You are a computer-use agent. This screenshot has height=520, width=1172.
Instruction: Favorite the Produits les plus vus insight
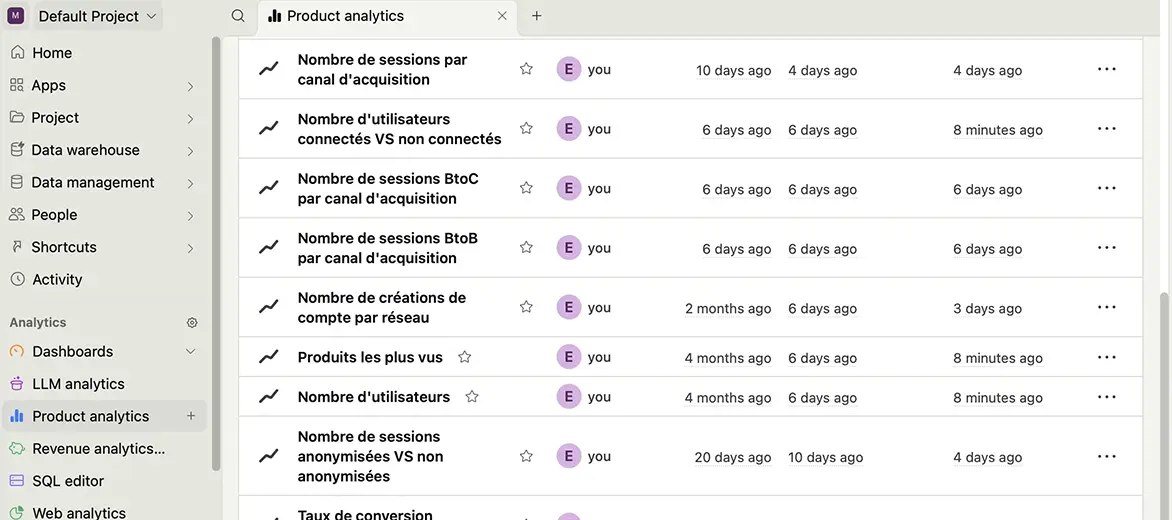pos(464,357)
